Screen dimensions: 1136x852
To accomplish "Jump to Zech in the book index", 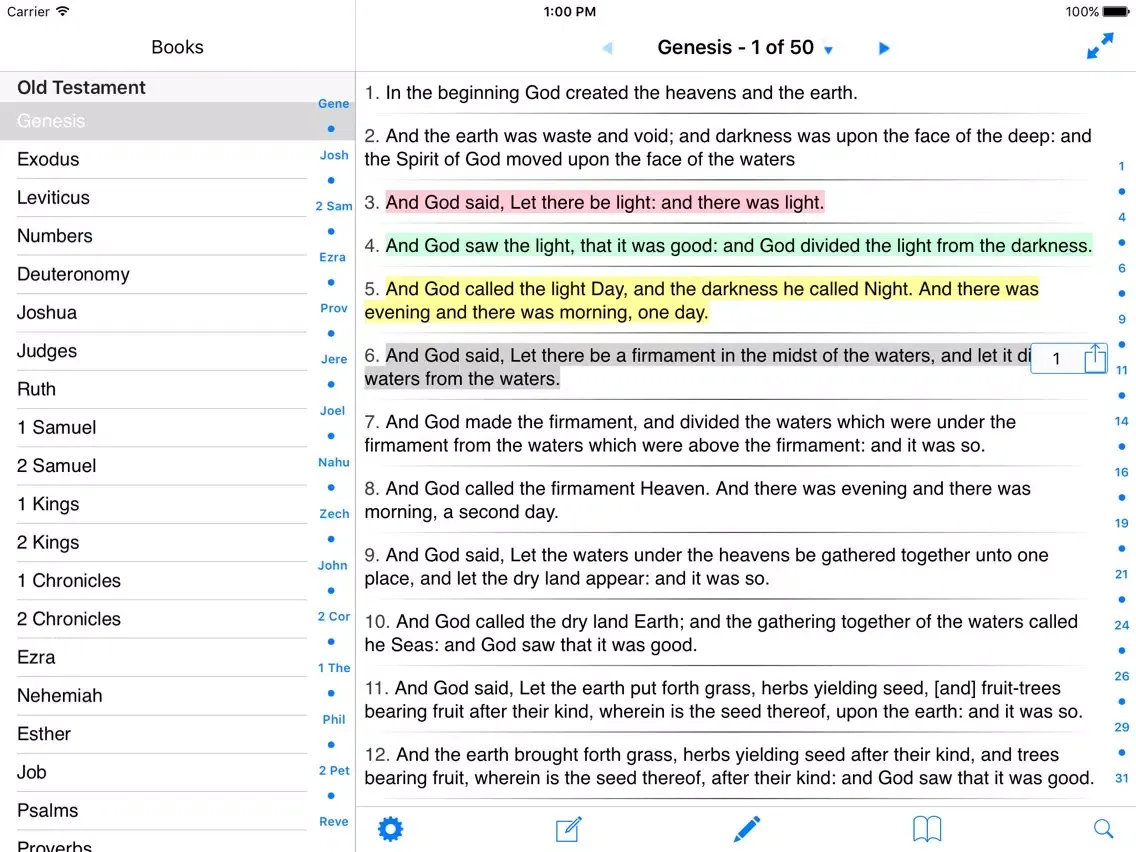I will pos(334,514).
